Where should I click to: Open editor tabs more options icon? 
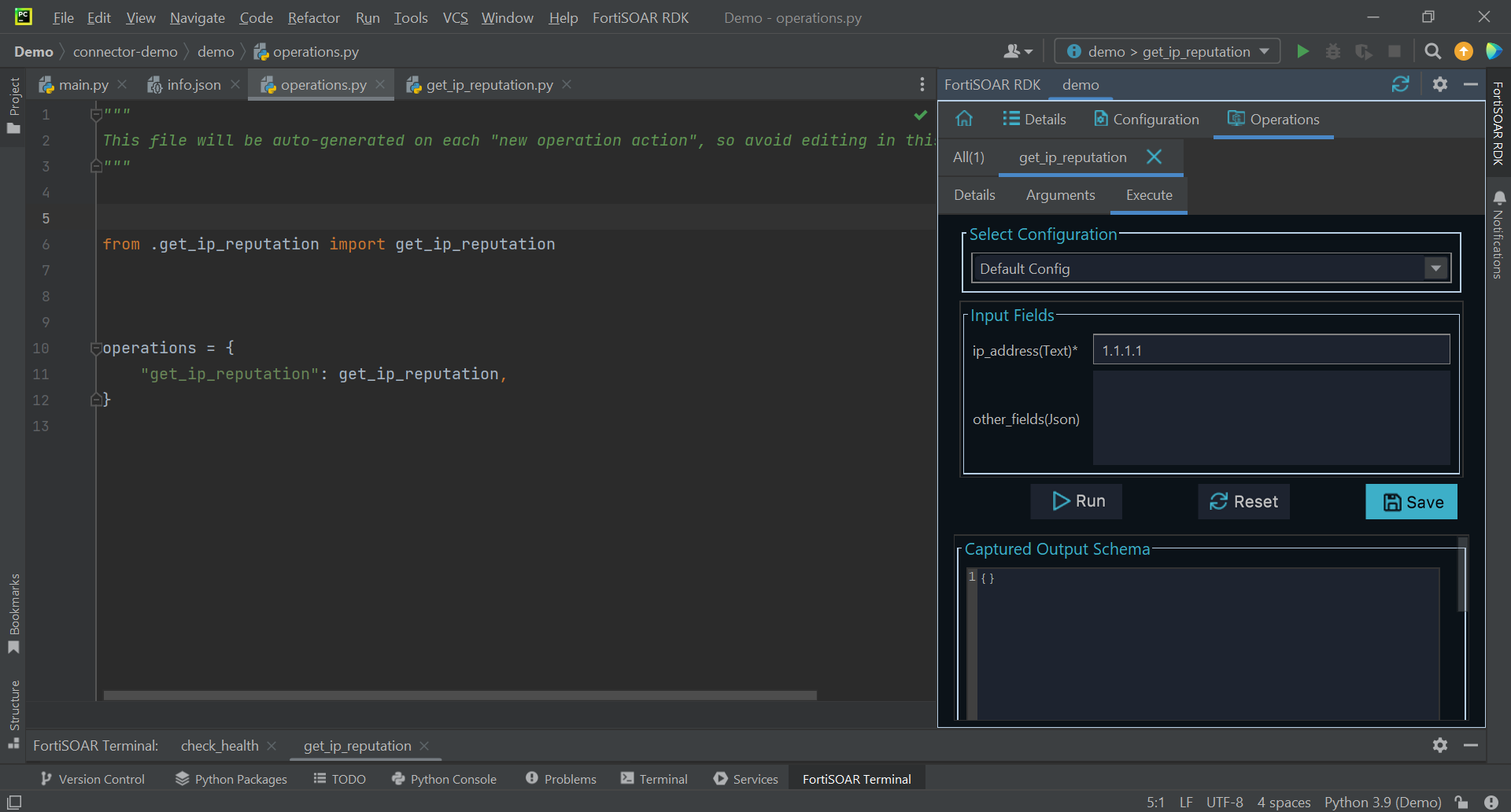coord(922,84)
